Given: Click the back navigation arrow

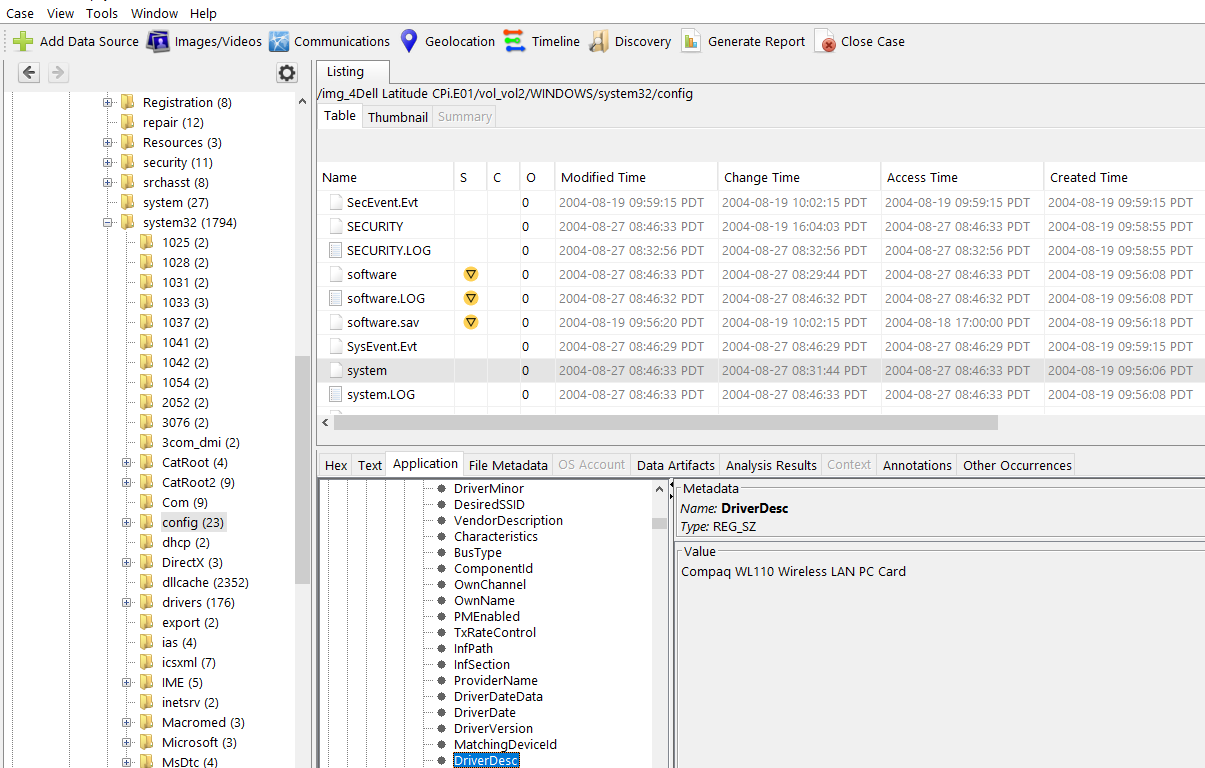Looking at the screenshot, I should (x=29, y=72).
